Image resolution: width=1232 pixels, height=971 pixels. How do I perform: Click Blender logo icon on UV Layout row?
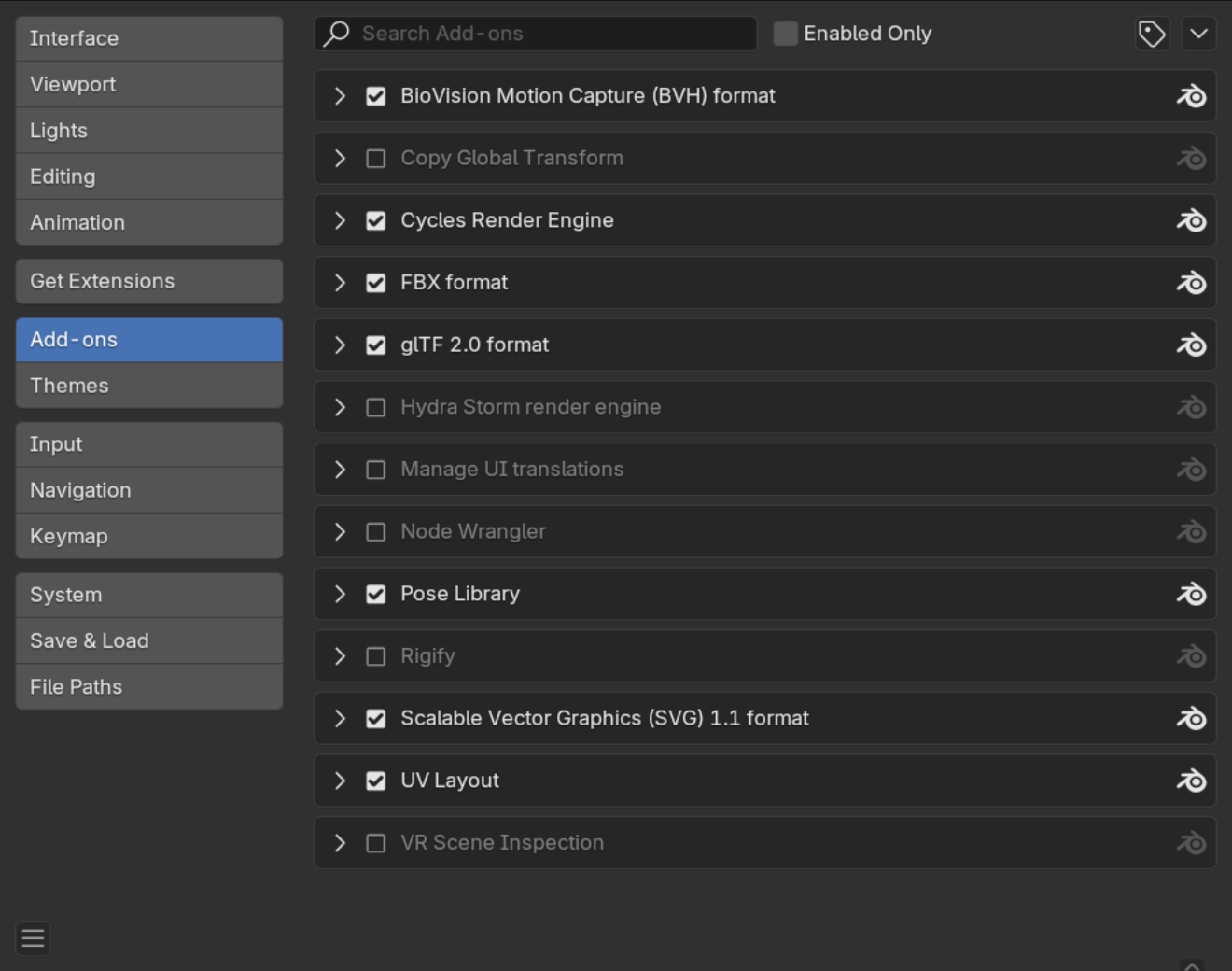point(1191,781)
